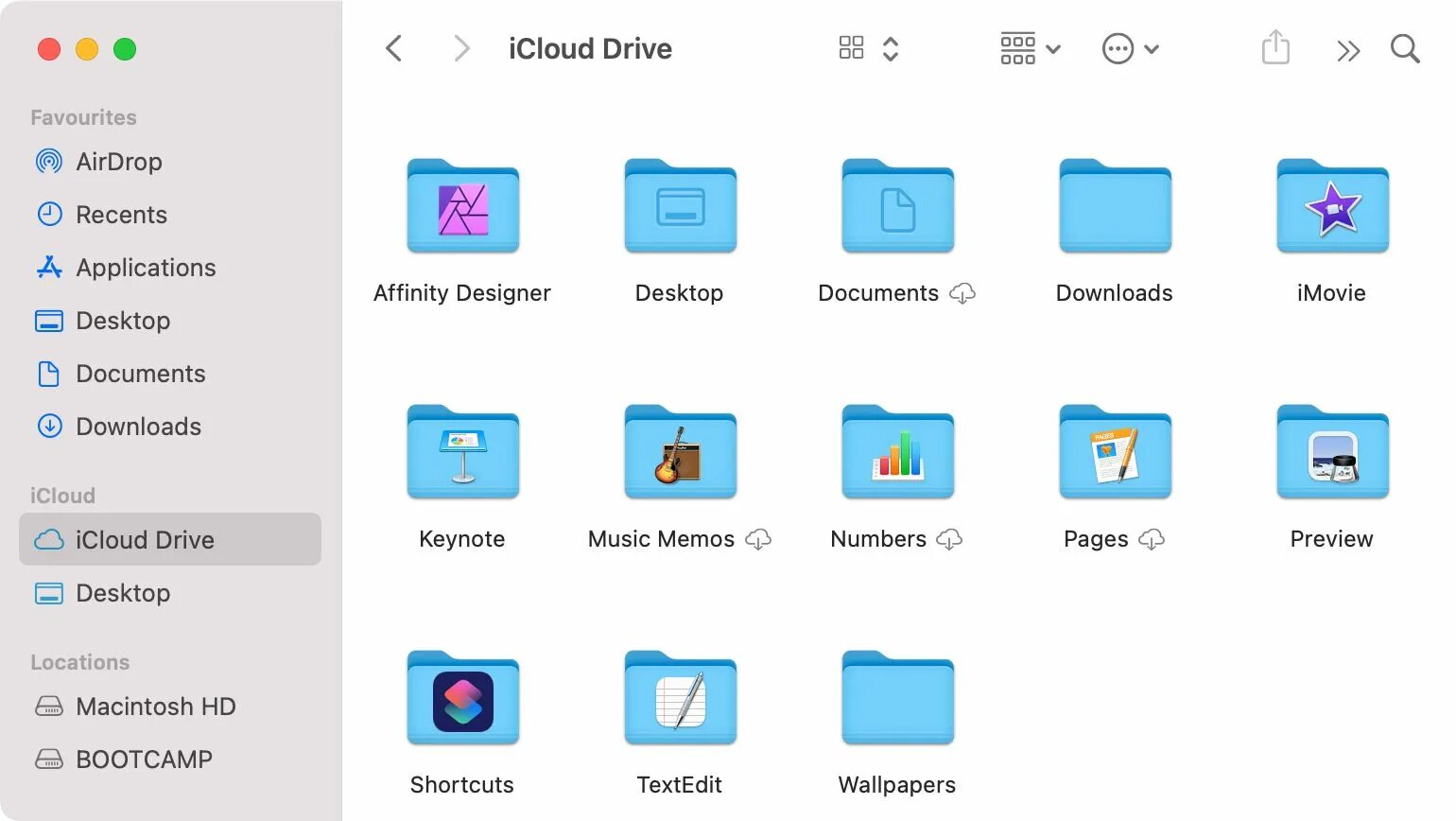Open the Affinity Designer folder
1456x821 pixels.
click(462, 205)
